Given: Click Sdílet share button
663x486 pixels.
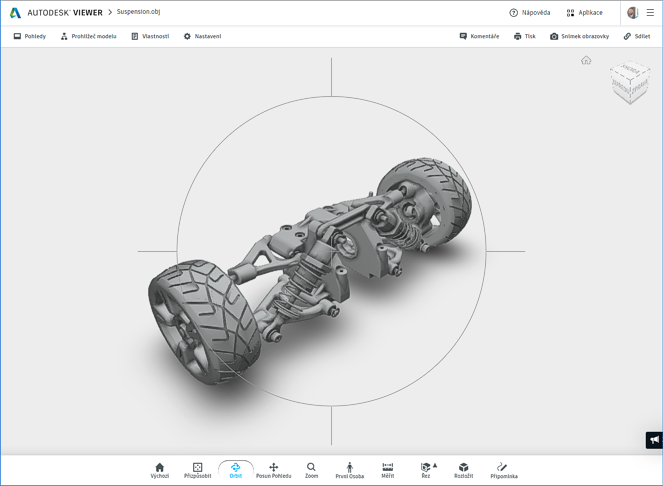Looking at the screenshot, I should coord(637,36).
